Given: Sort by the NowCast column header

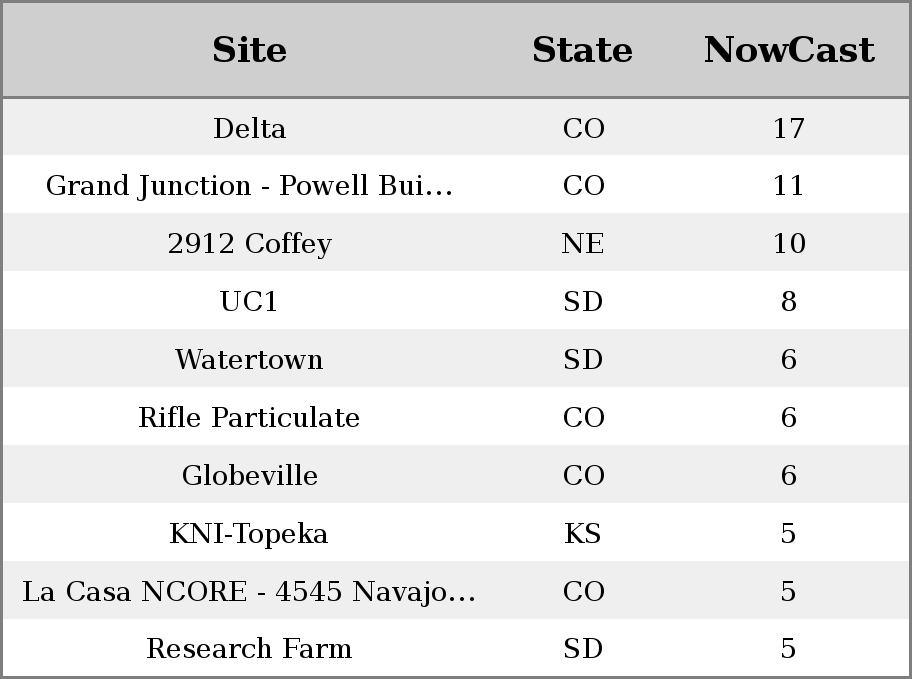Looking at the screenshot, I should [x=789, y=49].
